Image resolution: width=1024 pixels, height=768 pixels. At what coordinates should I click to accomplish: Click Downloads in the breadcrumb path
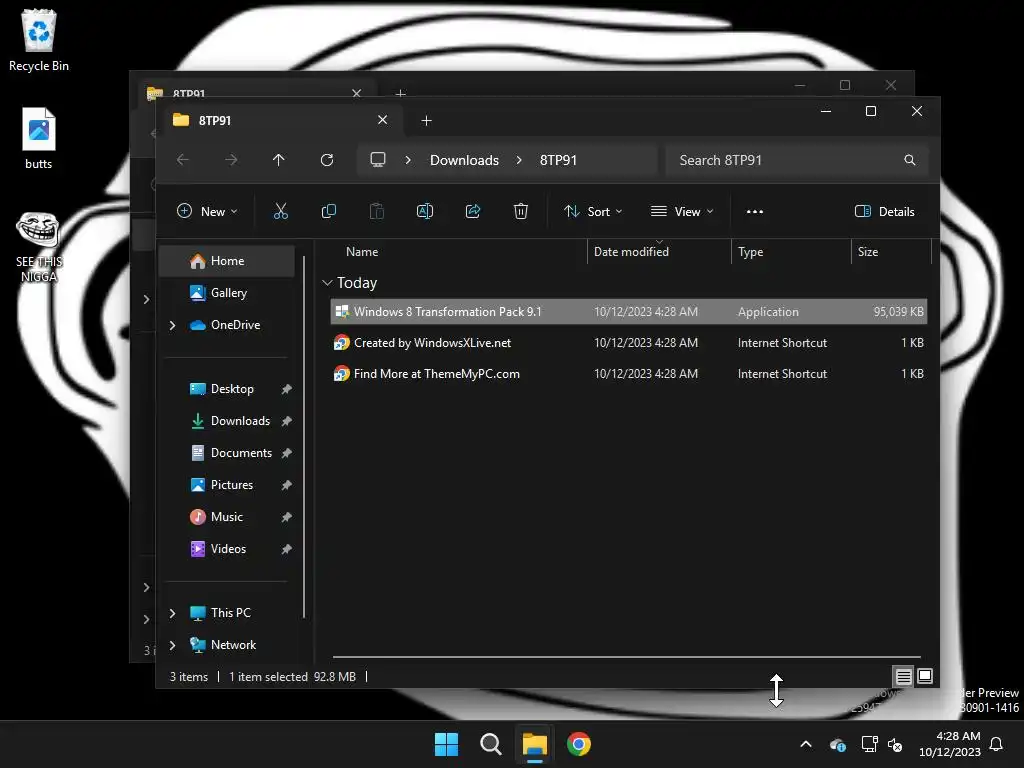pos(464,160)
